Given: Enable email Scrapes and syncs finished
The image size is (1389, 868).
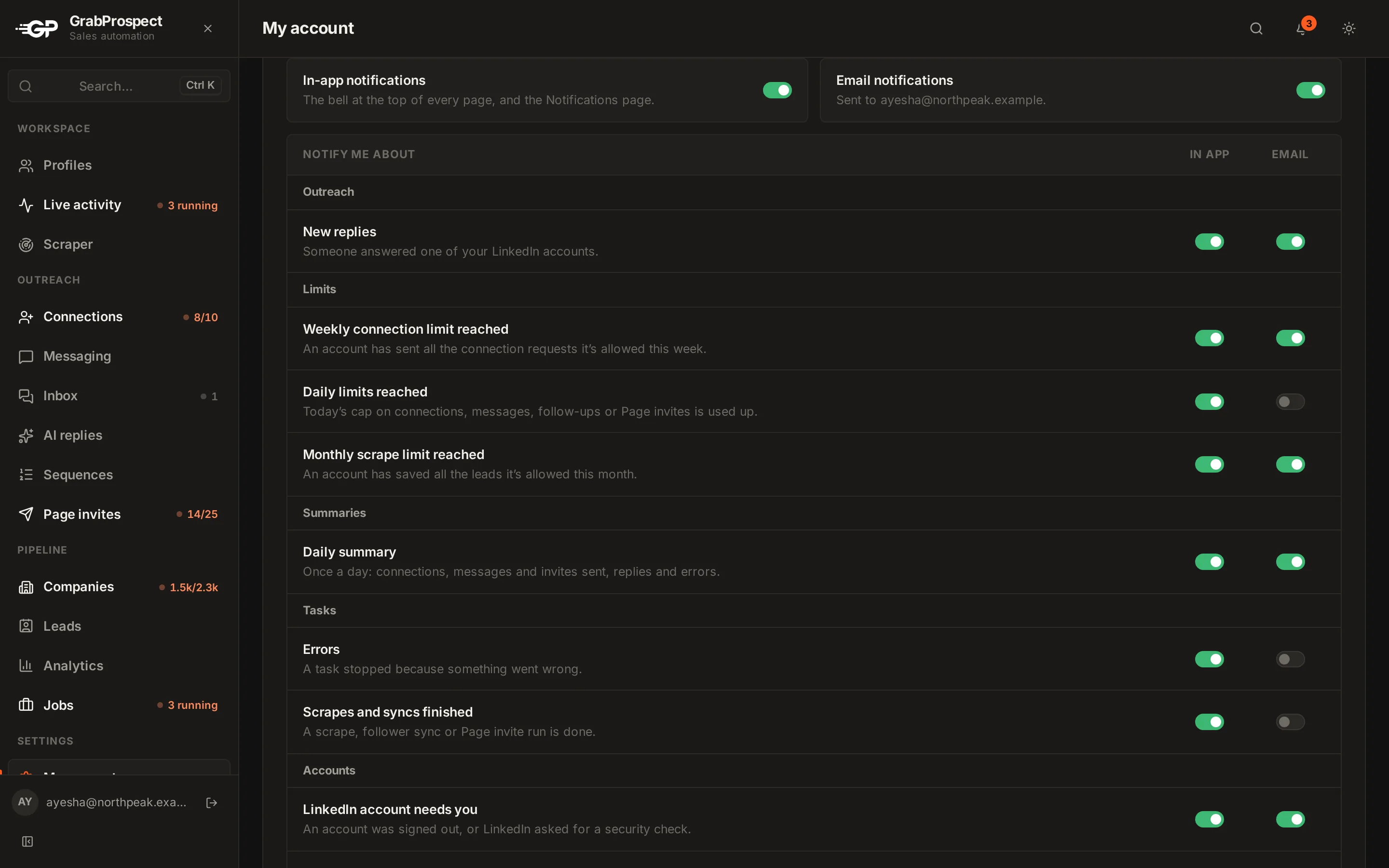Looking at the screenshot, I should tap(1290, 721).
